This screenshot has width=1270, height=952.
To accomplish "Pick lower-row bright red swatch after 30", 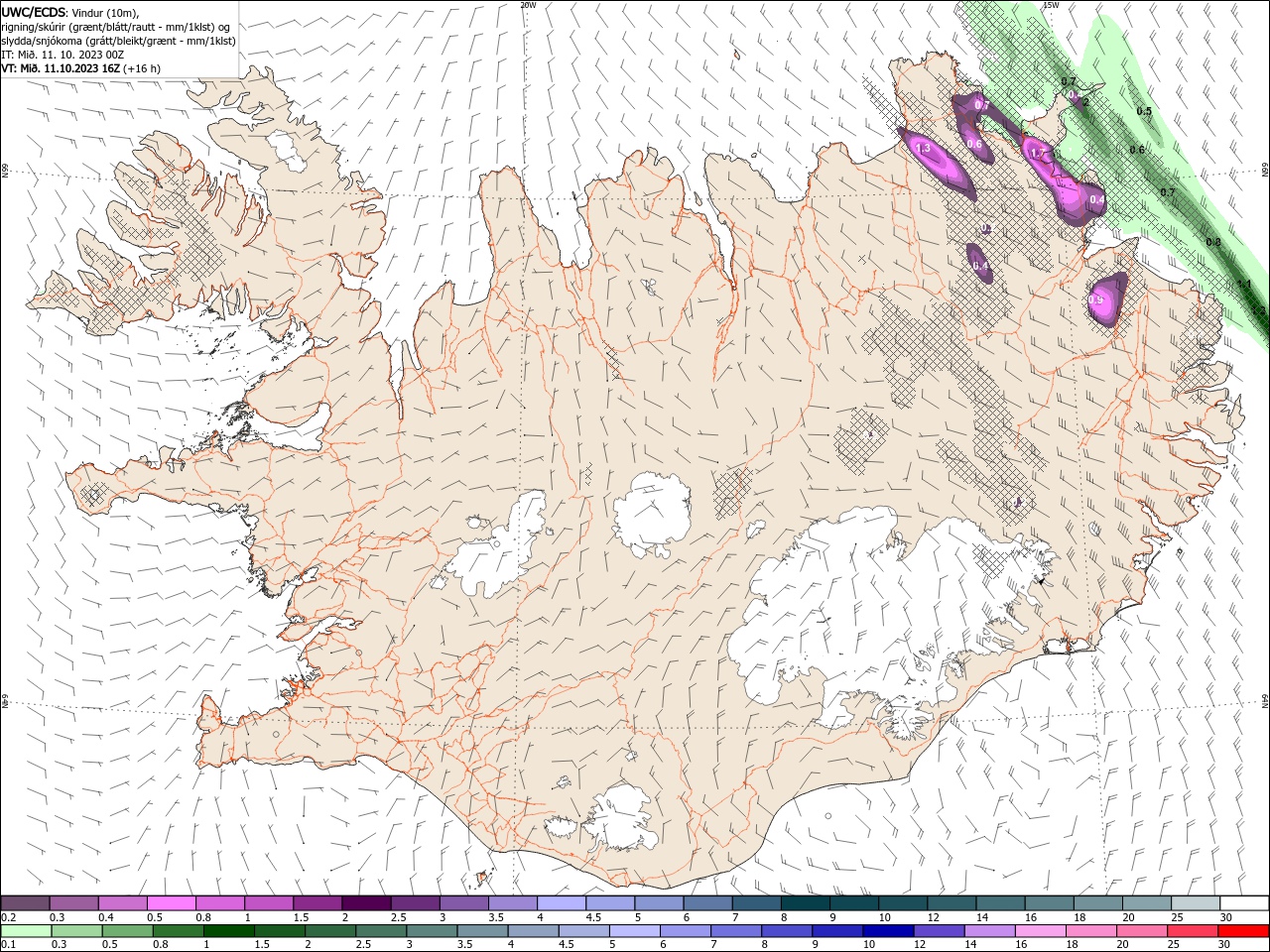I will coord(1243,931).
